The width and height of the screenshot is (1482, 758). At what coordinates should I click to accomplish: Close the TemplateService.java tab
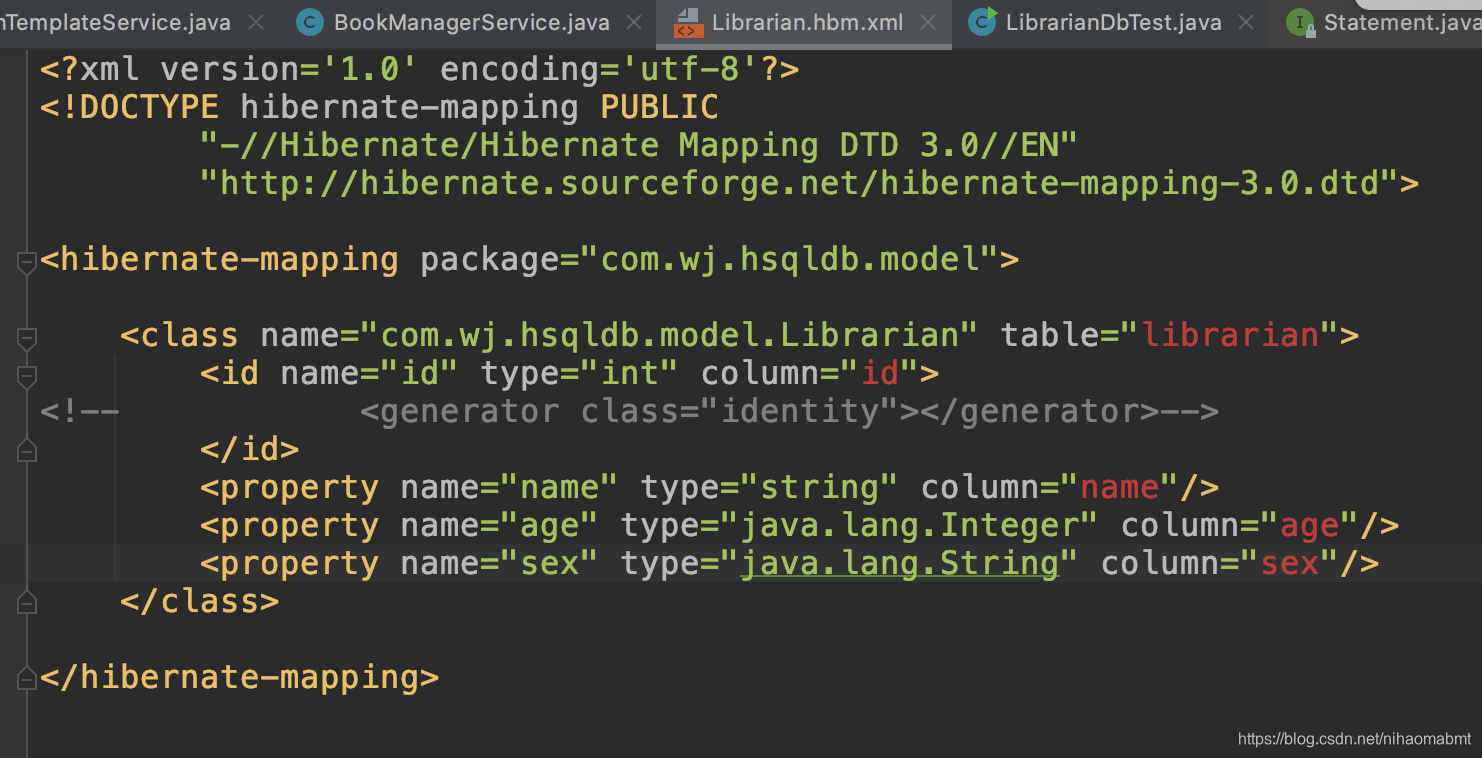[x=256, y=22]
